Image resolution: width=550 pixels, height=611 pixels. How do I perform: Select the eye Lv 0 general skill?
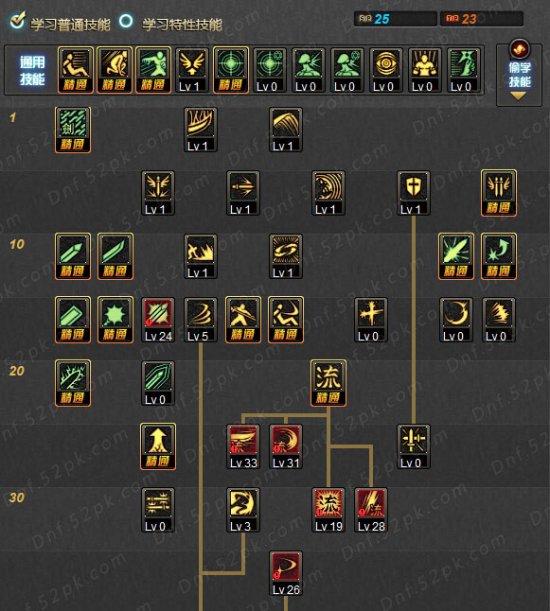386,70
